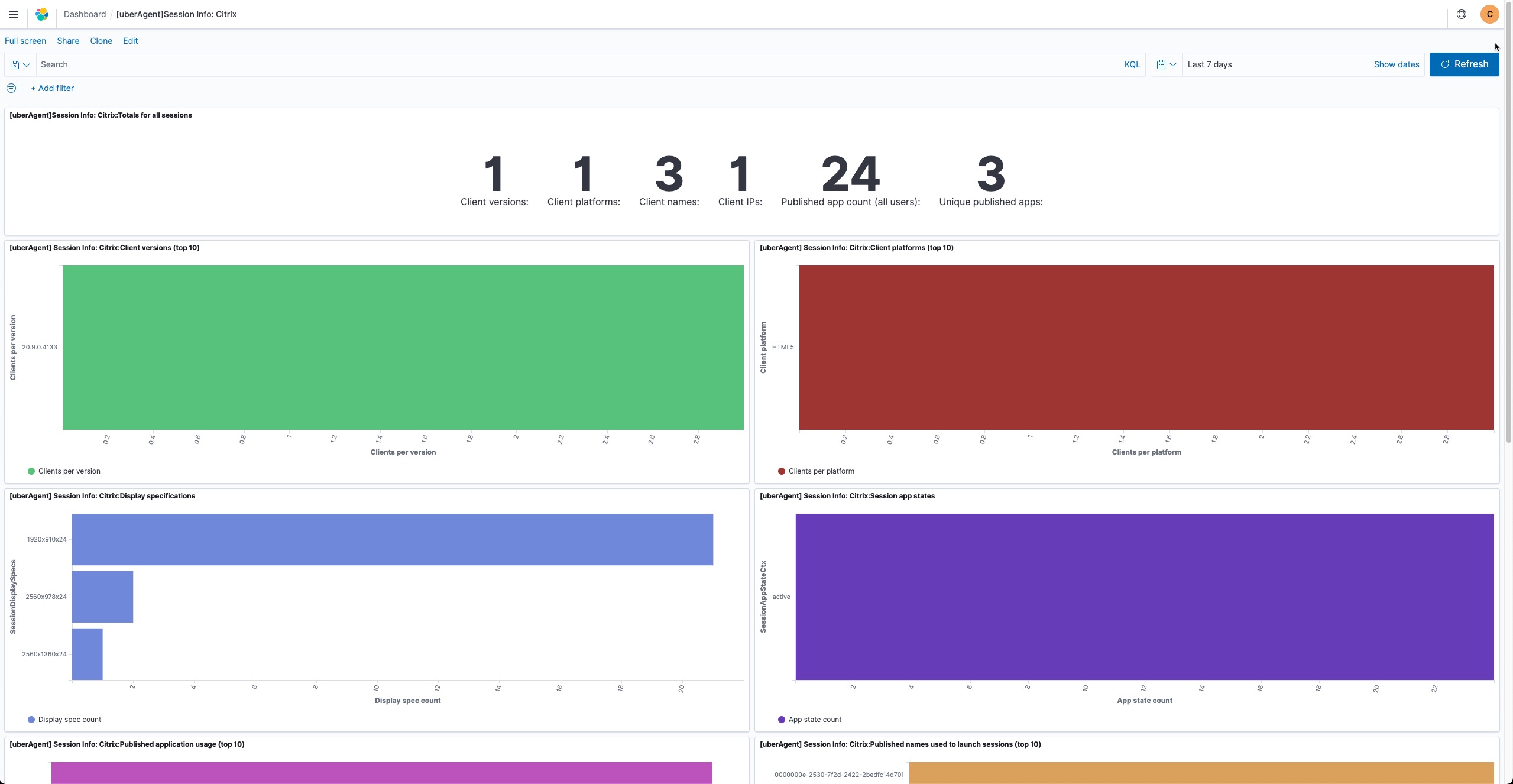The width and height of the screenshot is (1513, 784).
Task: Open the Share menu
Action: pos(68,41)
